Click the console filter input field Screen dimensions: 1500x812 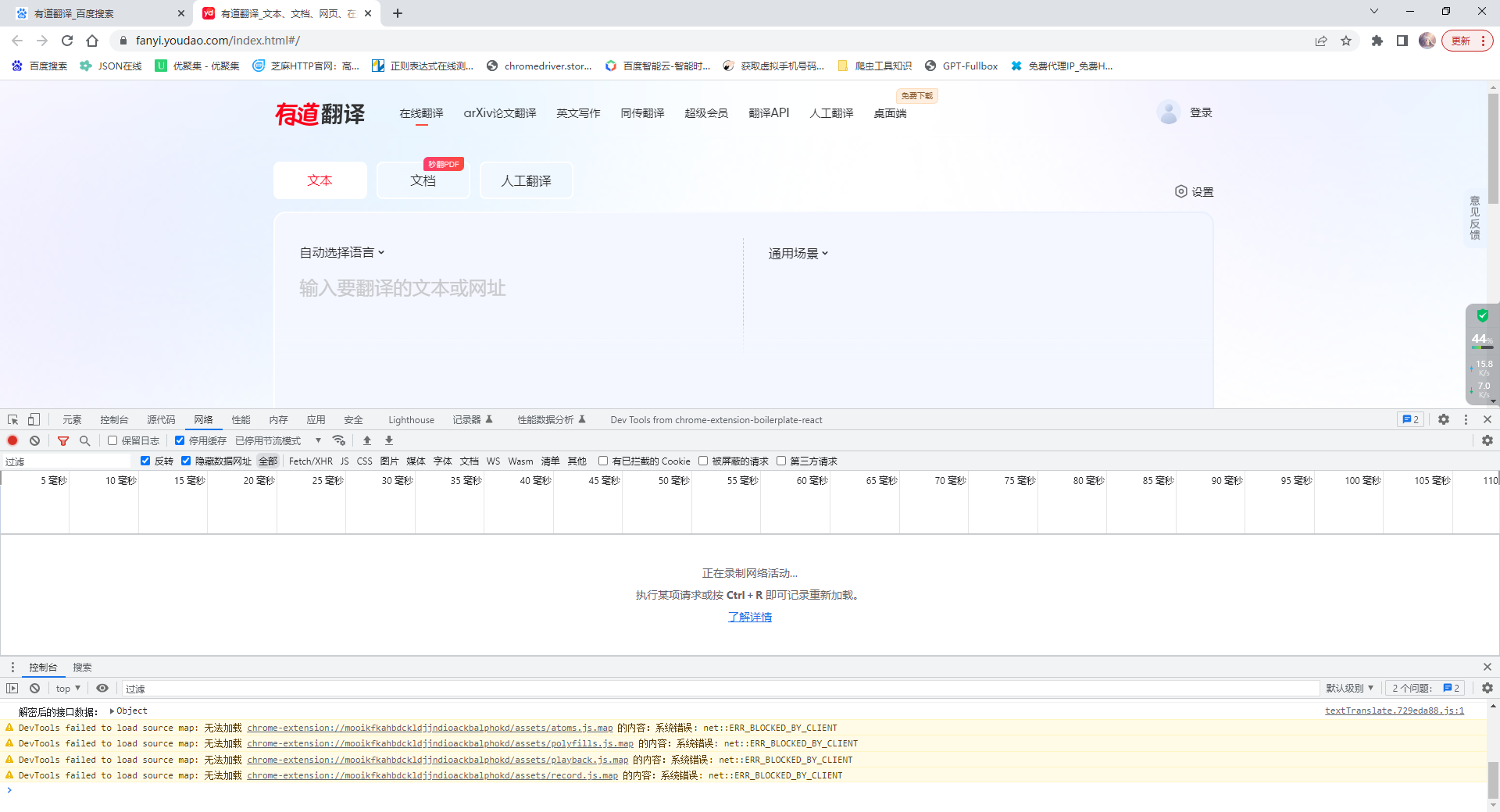719,689
